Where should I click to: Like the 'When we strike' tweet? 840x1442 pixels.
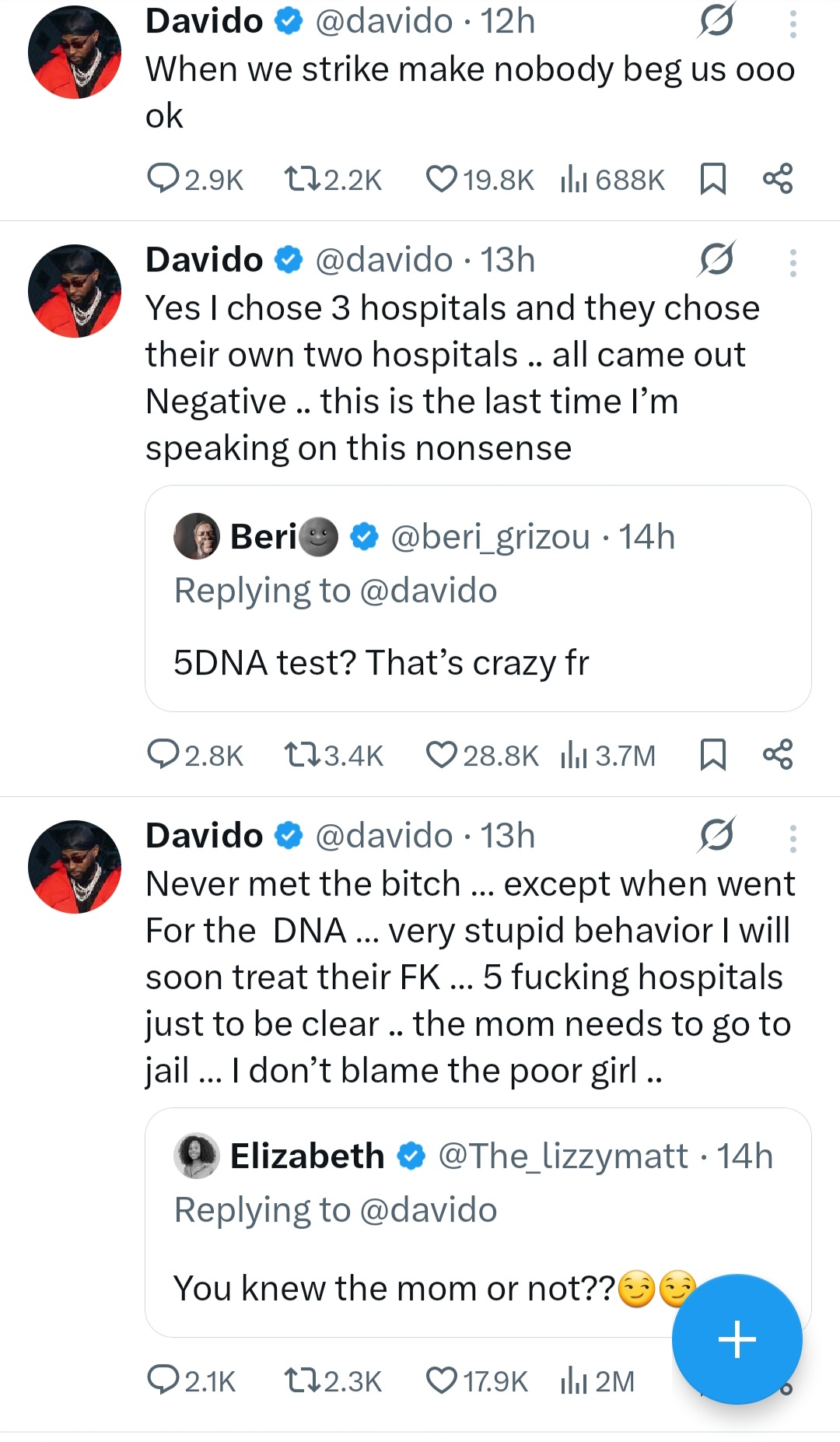(442, 179)
